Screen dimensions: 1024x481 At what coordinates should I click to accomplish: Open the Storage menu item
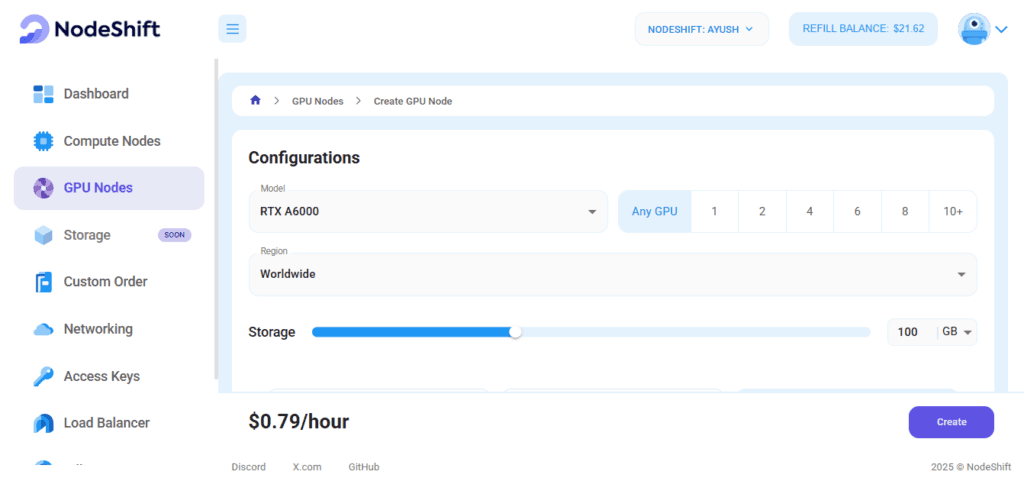click(x=87, y=235)
